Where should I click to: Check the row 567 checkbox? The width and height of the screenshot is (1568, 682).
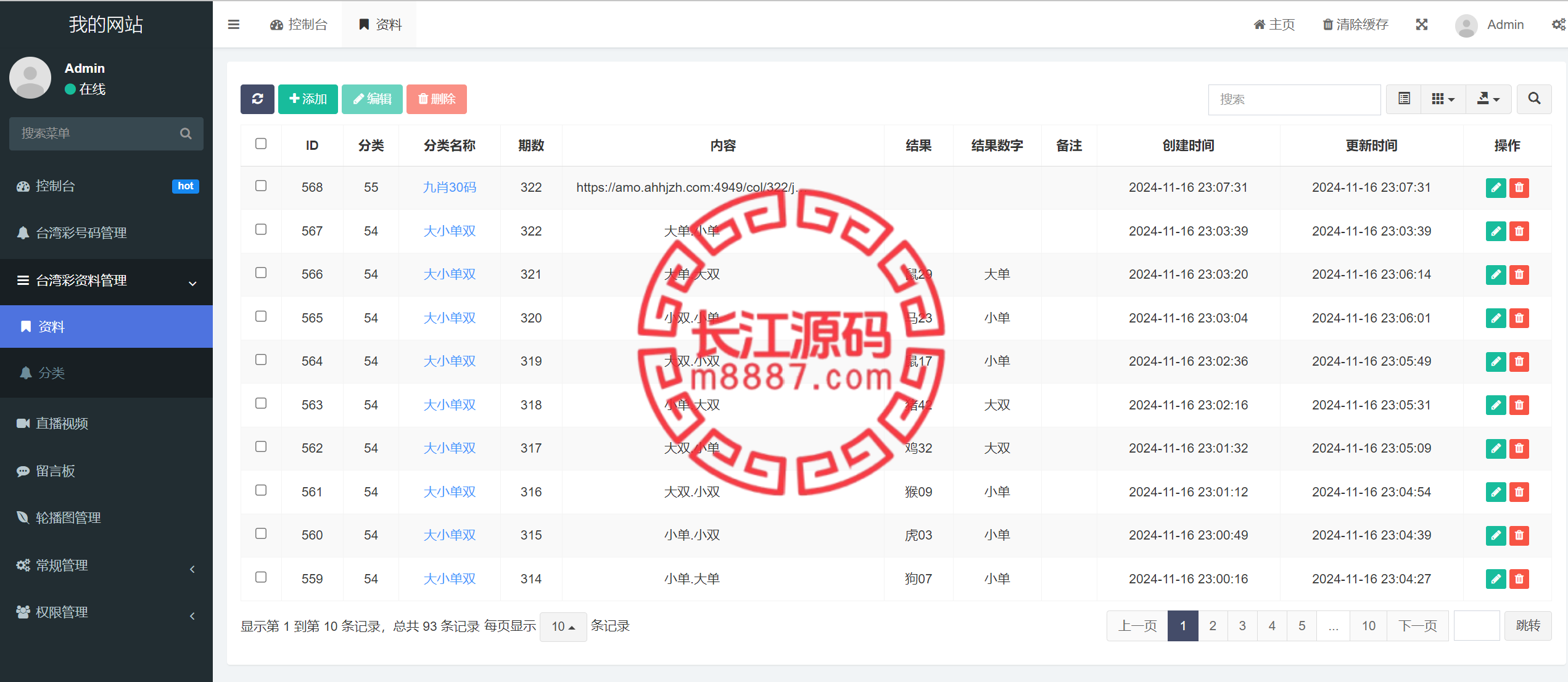point(261,229)
